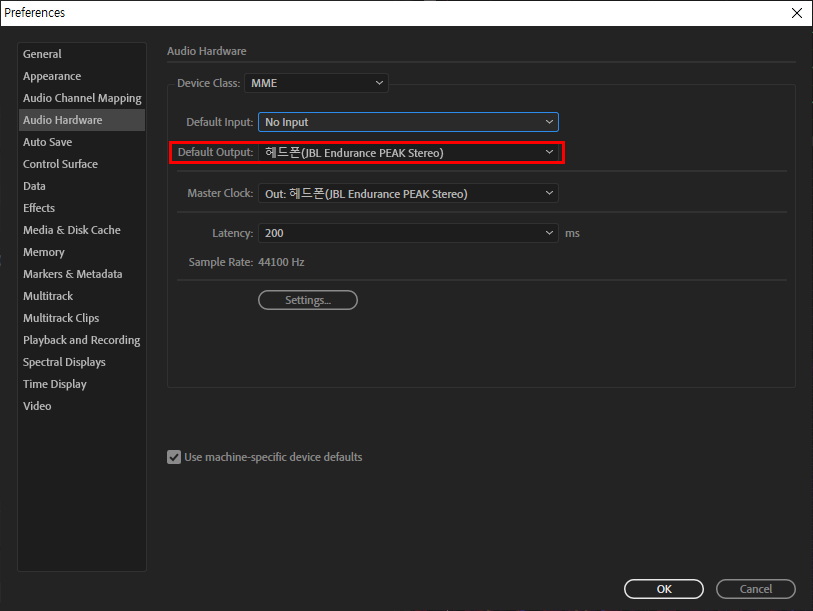The height and width of the screenshot is (611, 813).
Task: Select Appearance in the sidebar
Action: [81, 76]
